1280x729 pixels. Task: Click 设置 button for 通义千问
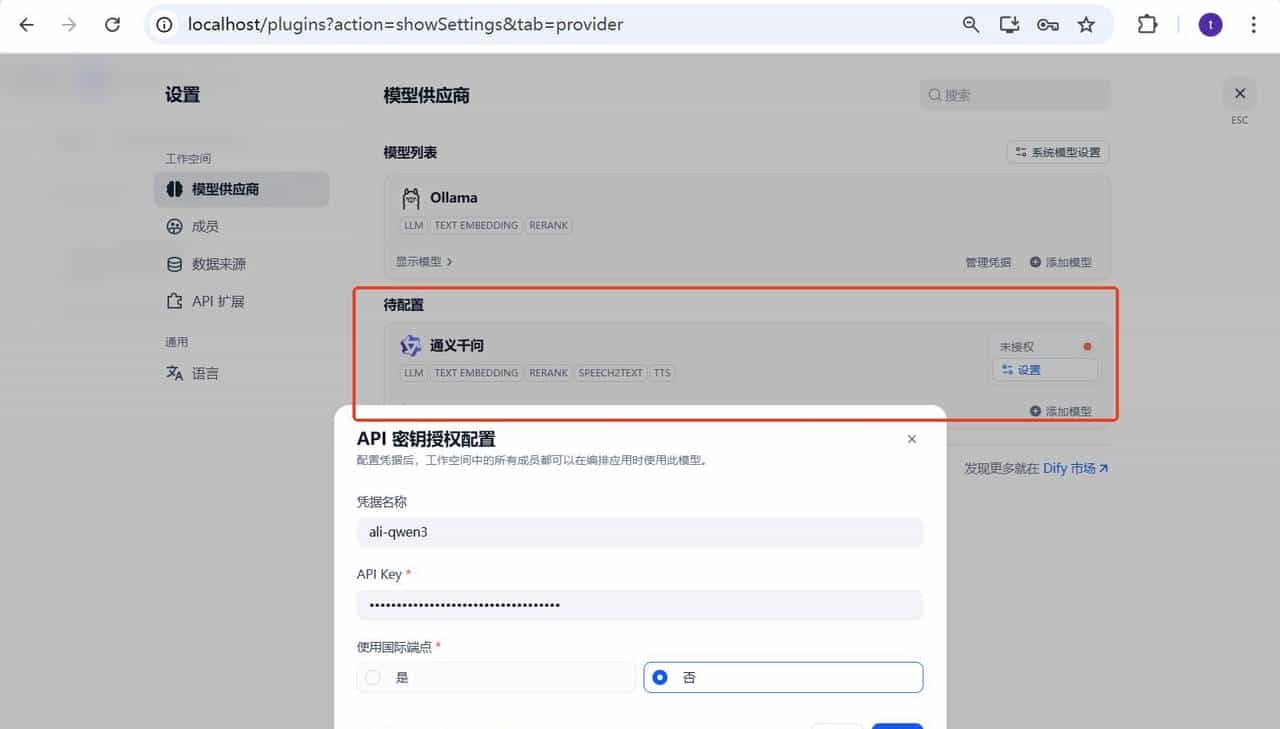(x=1045, y=370)
